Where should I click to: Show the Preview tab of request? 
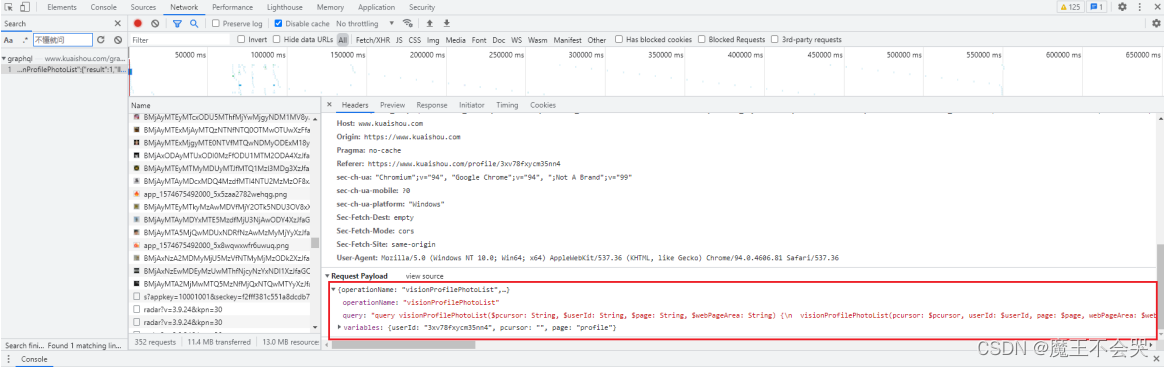point(393,105)
